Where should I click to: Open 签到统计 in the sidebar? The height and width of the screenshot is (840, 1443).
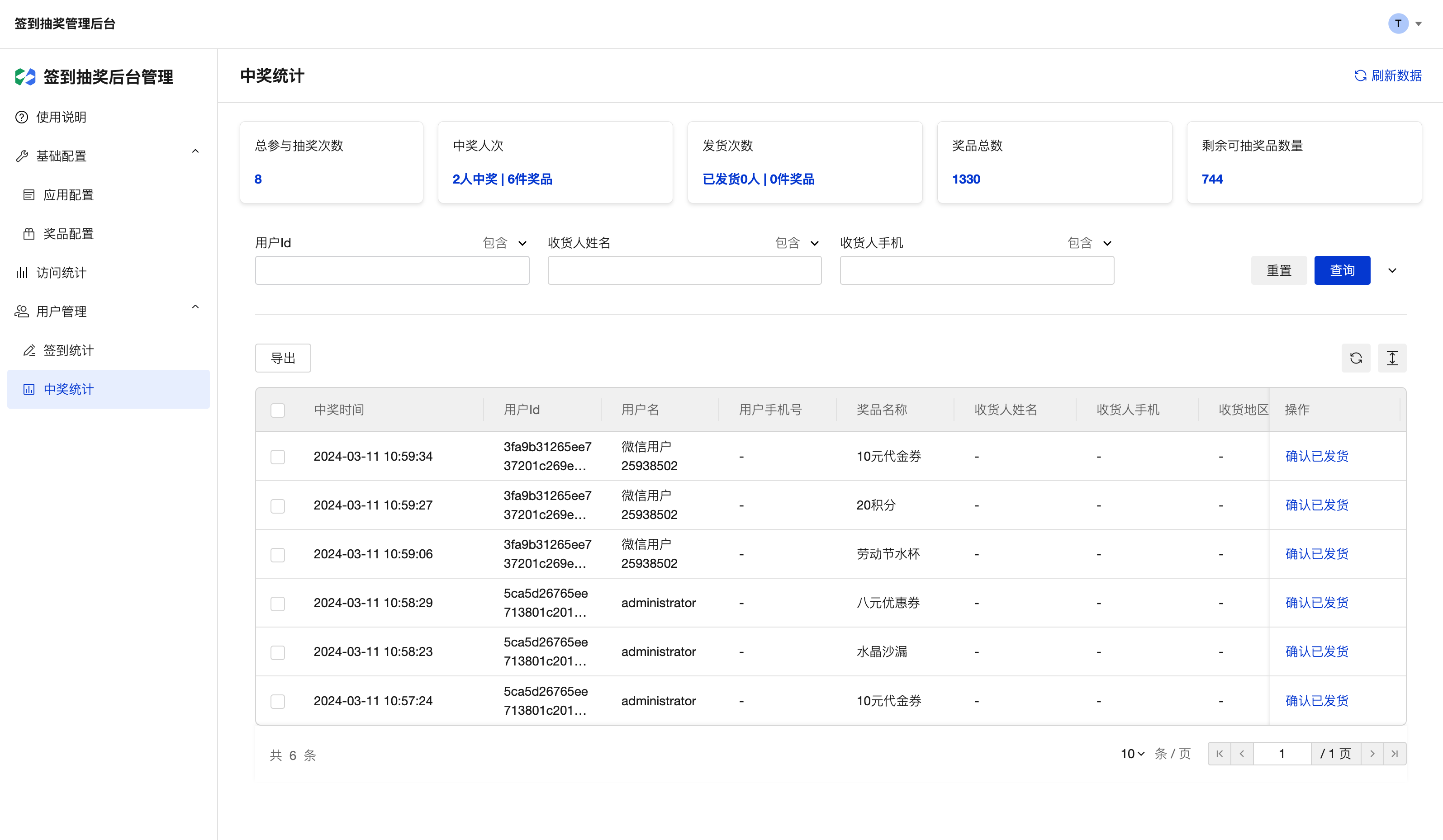click(x=68, y=350)
